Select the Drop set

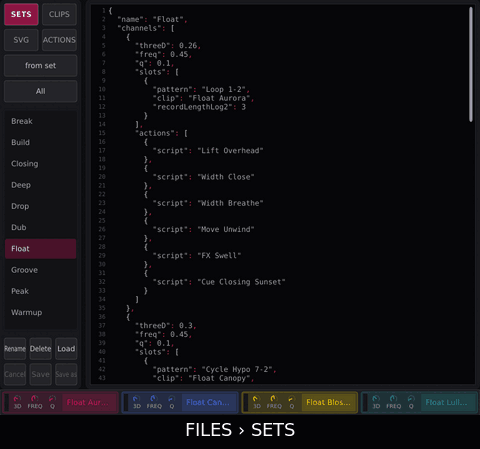[40, 206]
